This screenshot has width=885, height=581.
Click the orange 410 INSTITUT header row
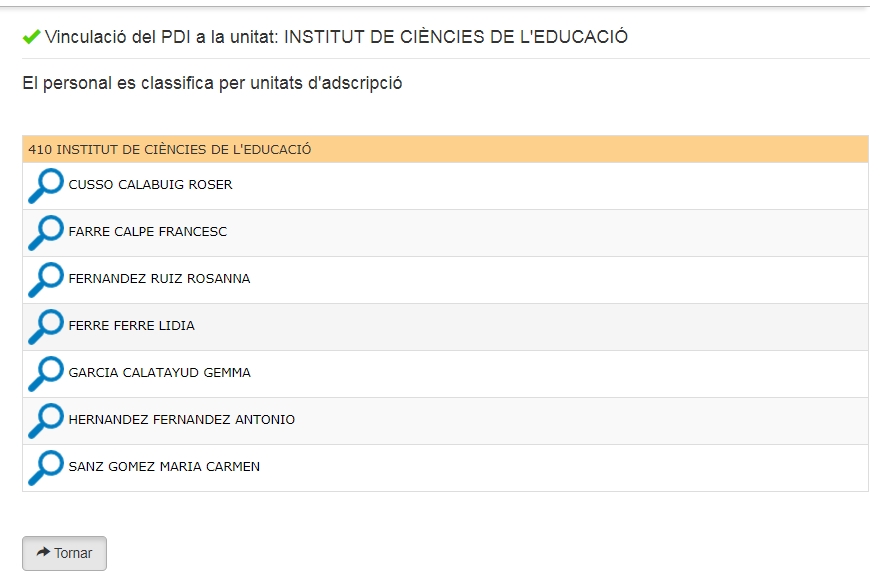[x=445, y=150]
